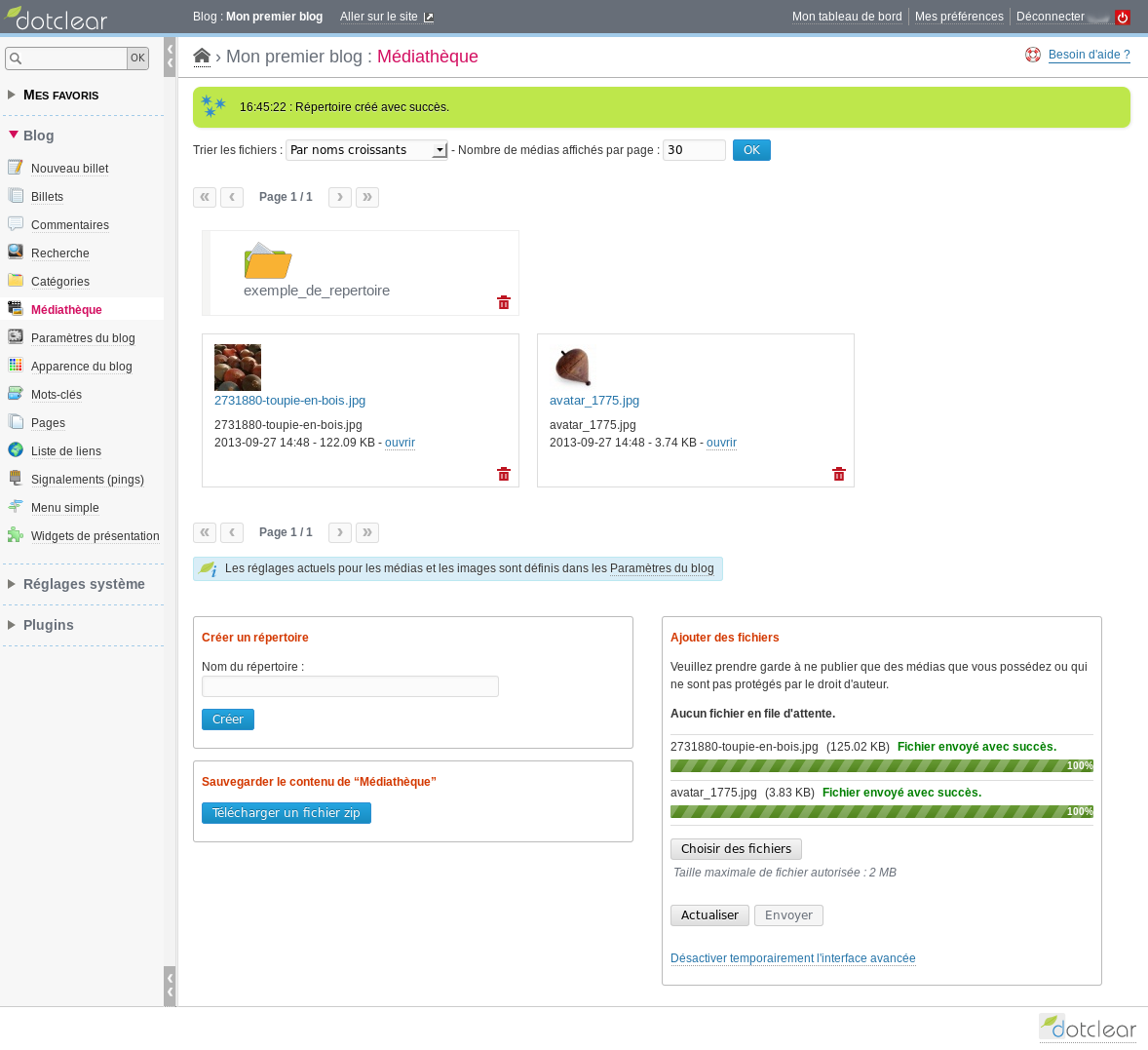The height and width of the screenshot is (1050, 1148).
Task: Delete the 2731880-toupie-en-bois.jpg file
Action: (x=504, y=474)
